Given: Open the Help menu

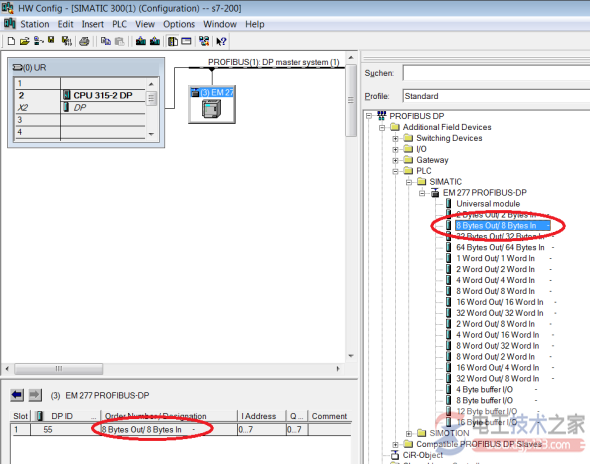Looking at the screenshot, I should (255, 24).
